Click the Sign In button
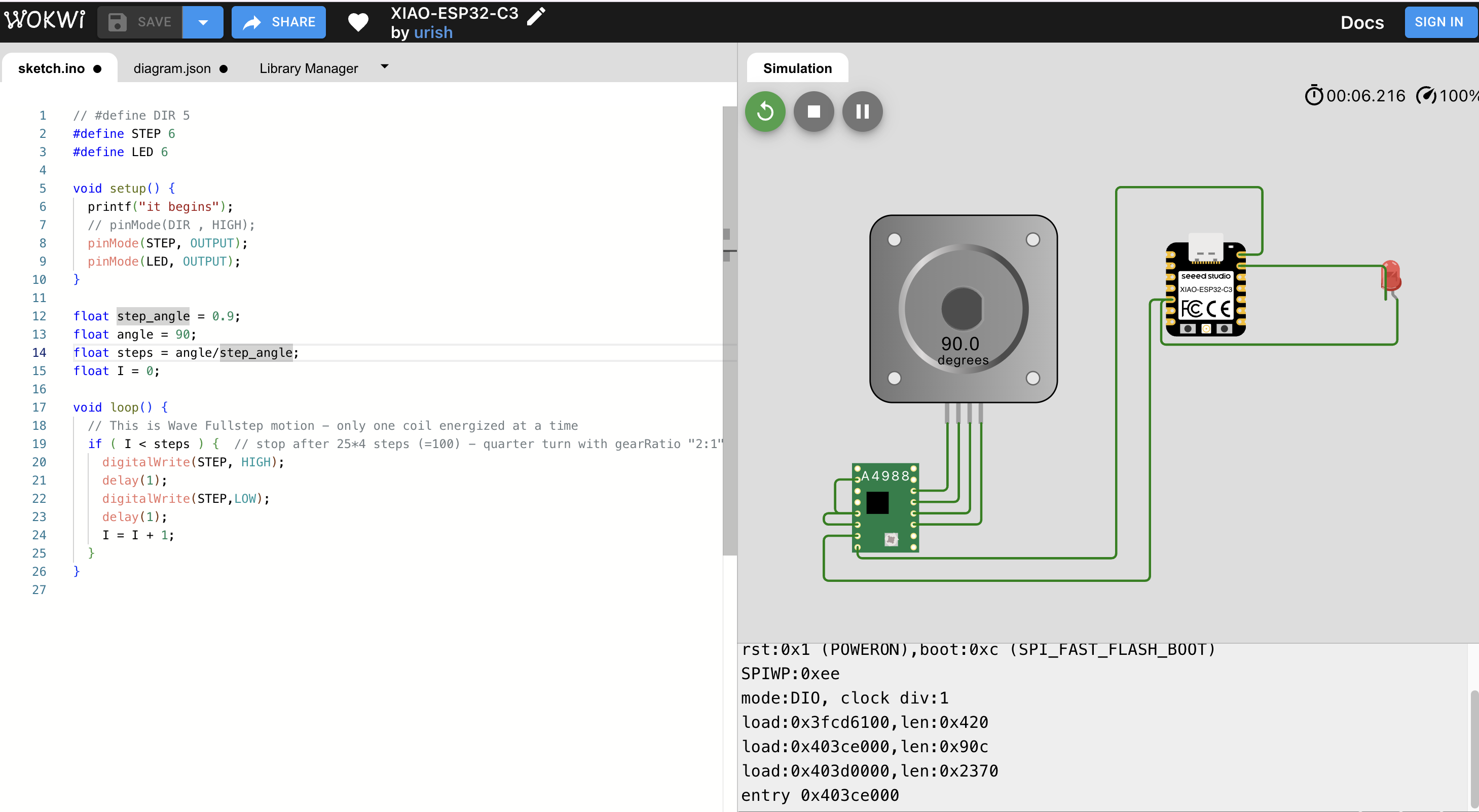 1439,22
